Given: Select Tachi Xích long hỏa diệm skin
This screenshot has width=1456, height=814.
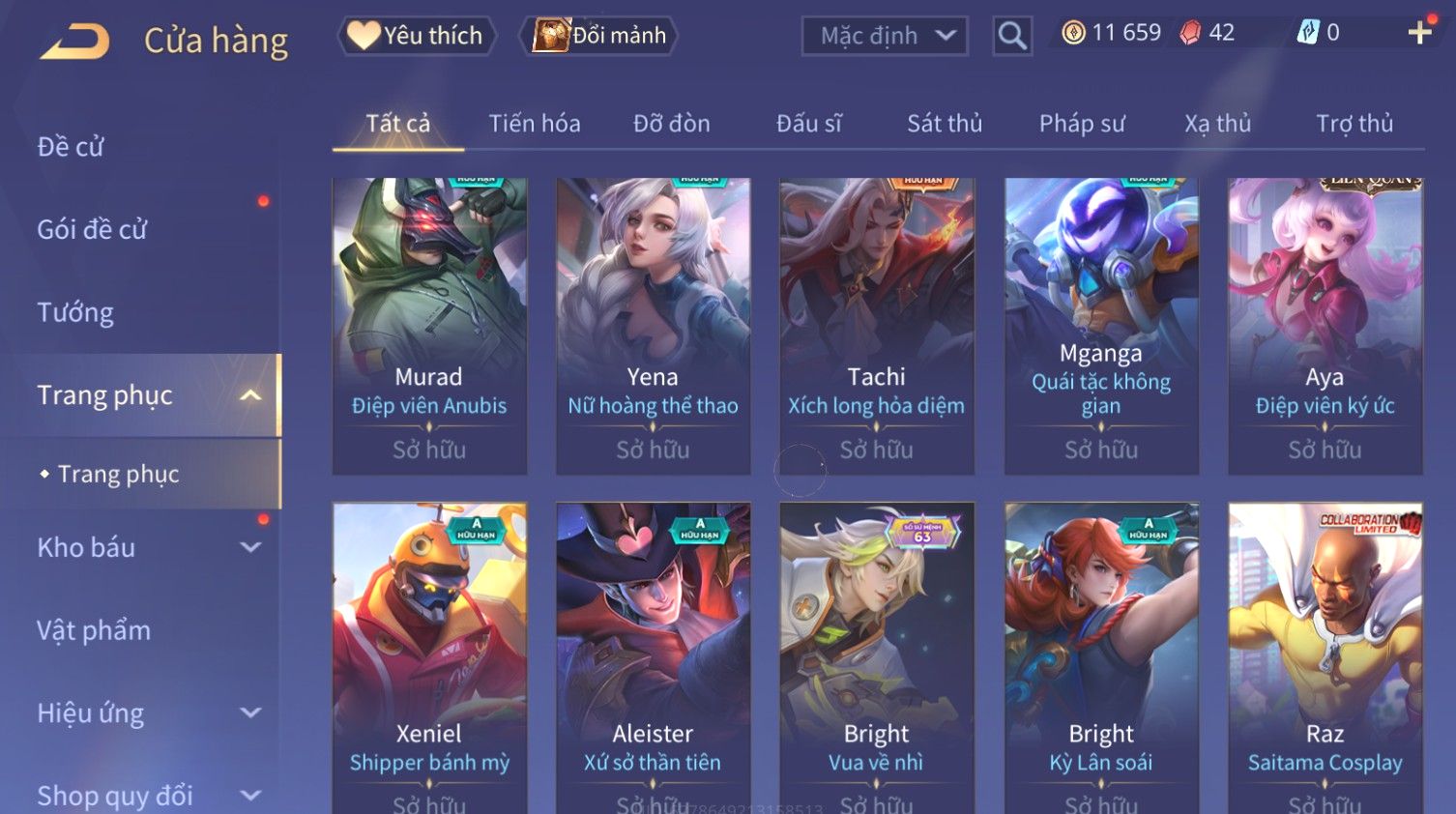Looking at the screenshot, I should [x=877, y=326].
